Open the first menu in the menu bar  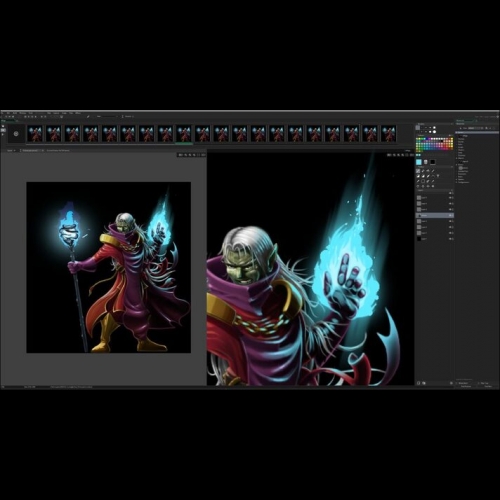click(x=2, y=113)
